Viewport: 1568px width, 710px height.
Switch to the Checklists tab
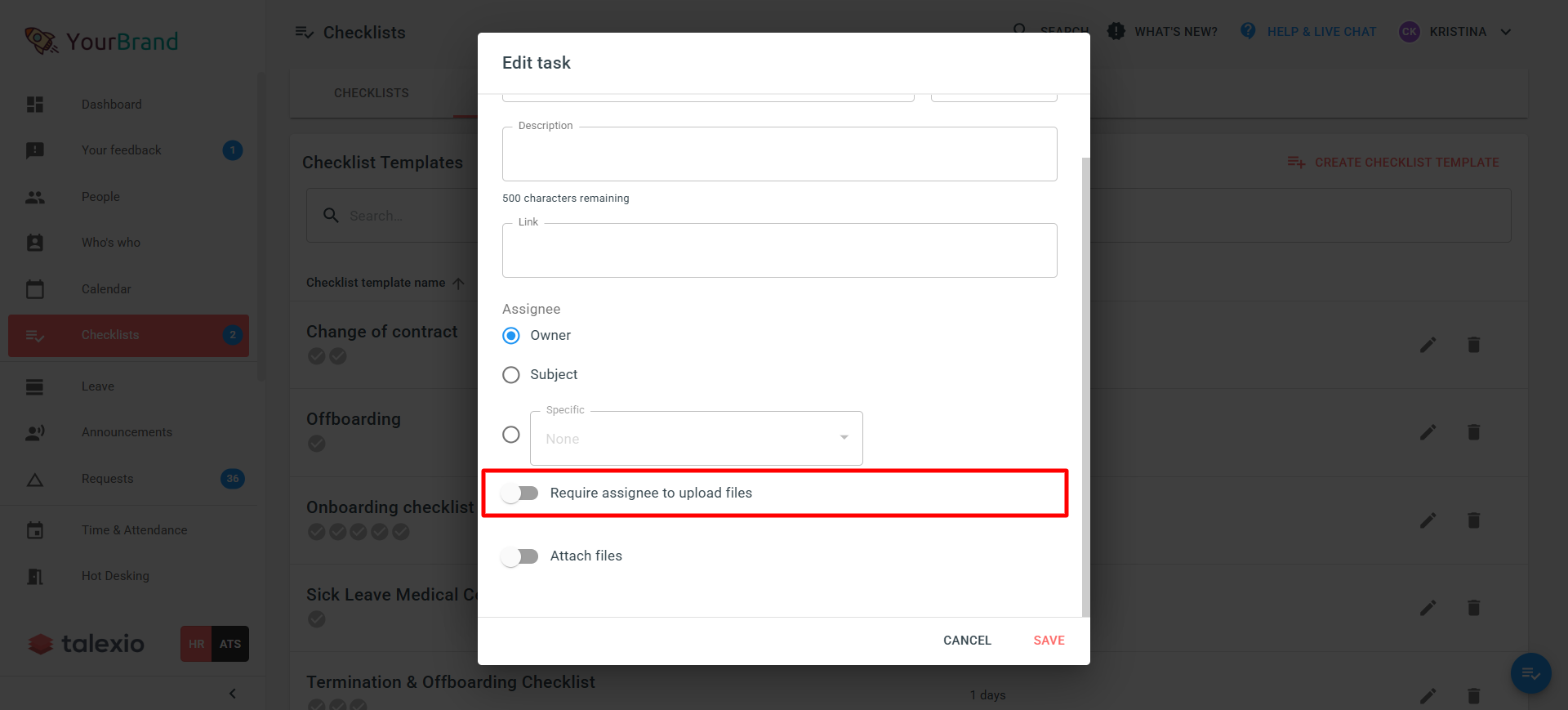pyautogui.click(x=372, y=93)
